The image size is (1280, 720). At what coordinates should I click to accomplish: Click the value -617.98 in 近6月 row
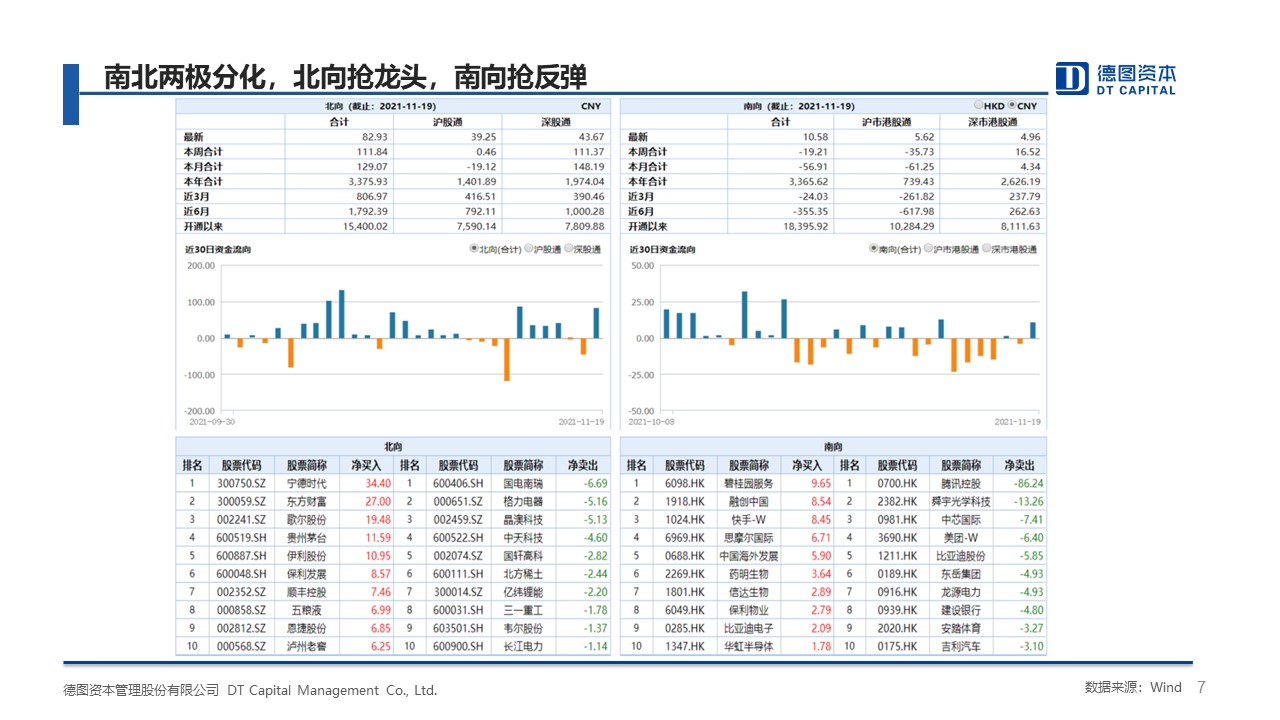(916, 212)
